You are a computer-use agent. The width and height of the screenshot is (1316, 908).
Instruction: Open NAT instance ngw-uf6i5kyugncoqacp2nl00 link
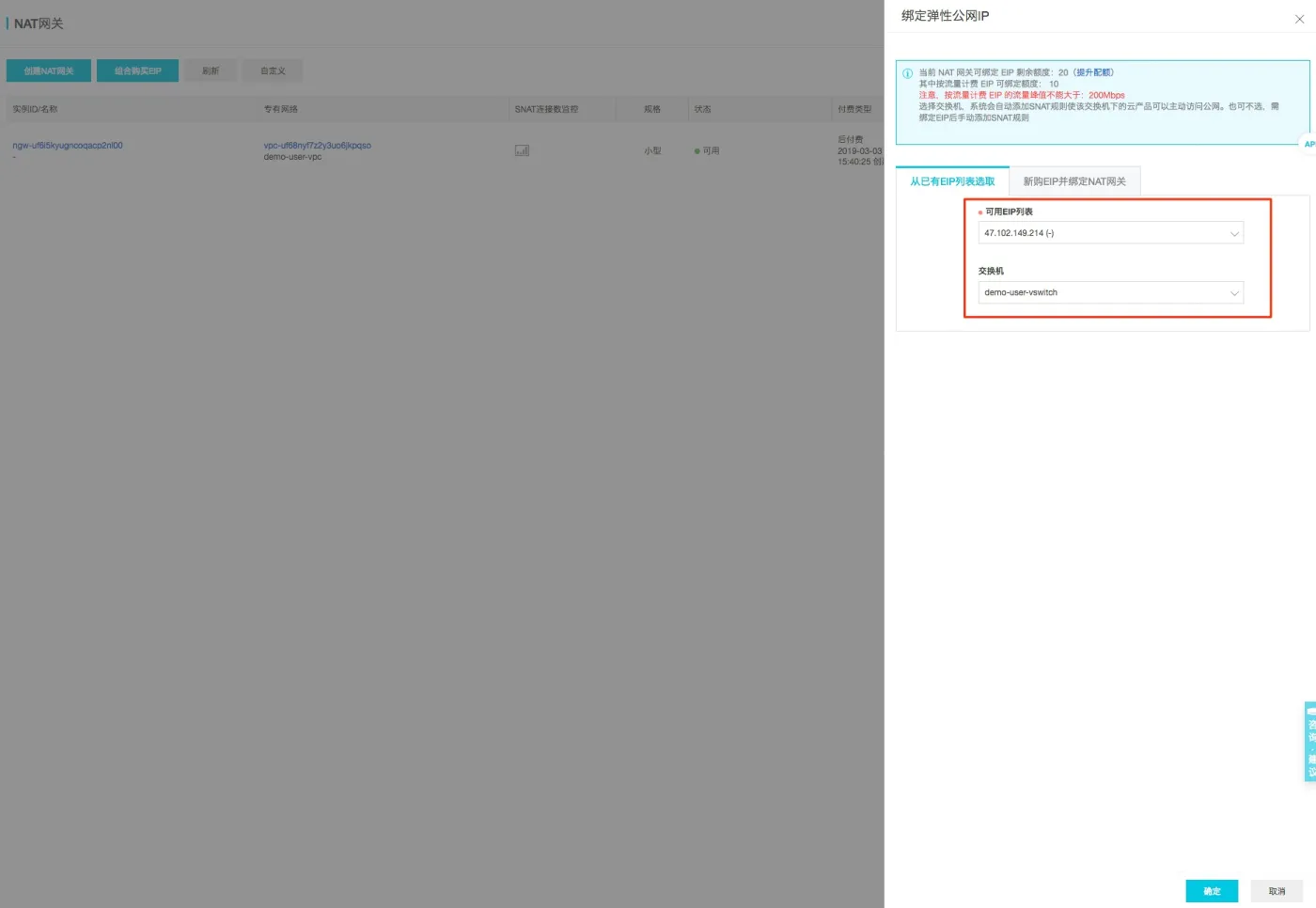point(68,146)
